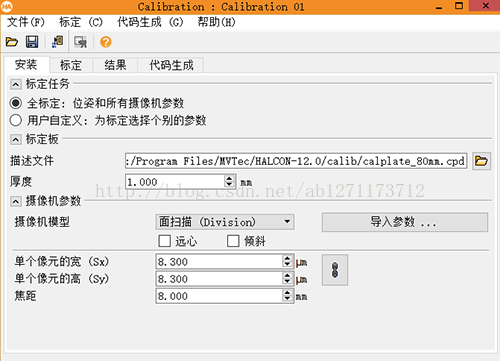
Task: Click the Sy value field 8.300
Action: (219, 279)
